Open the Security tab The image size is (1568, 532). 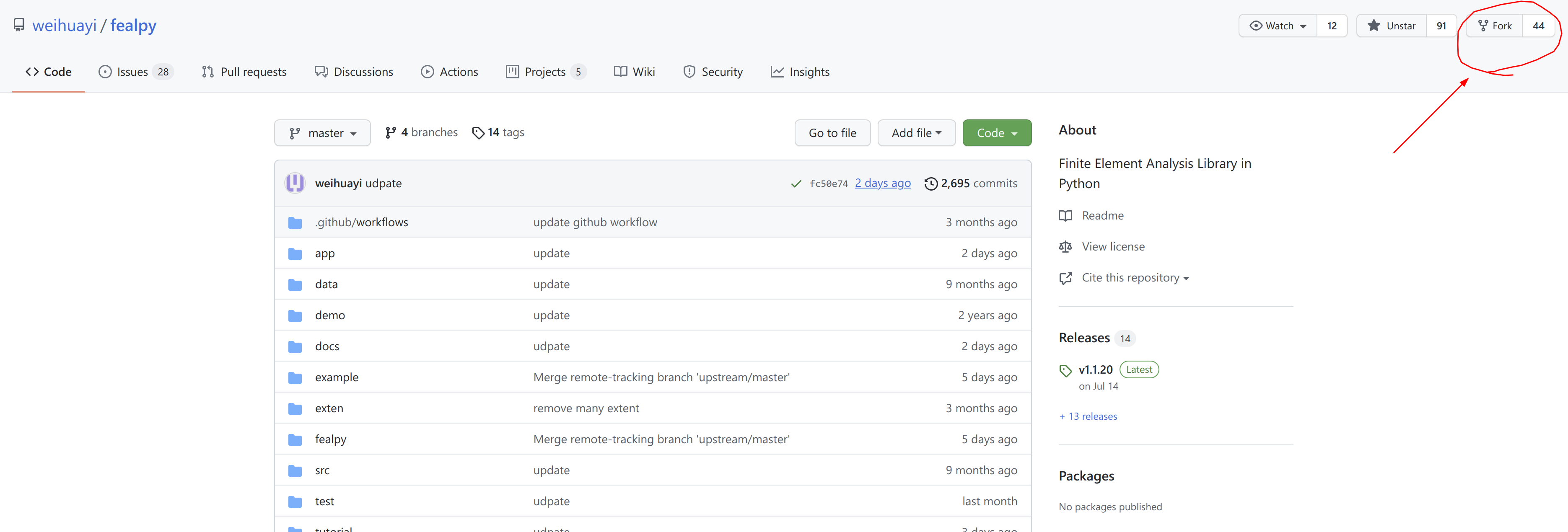713,72
